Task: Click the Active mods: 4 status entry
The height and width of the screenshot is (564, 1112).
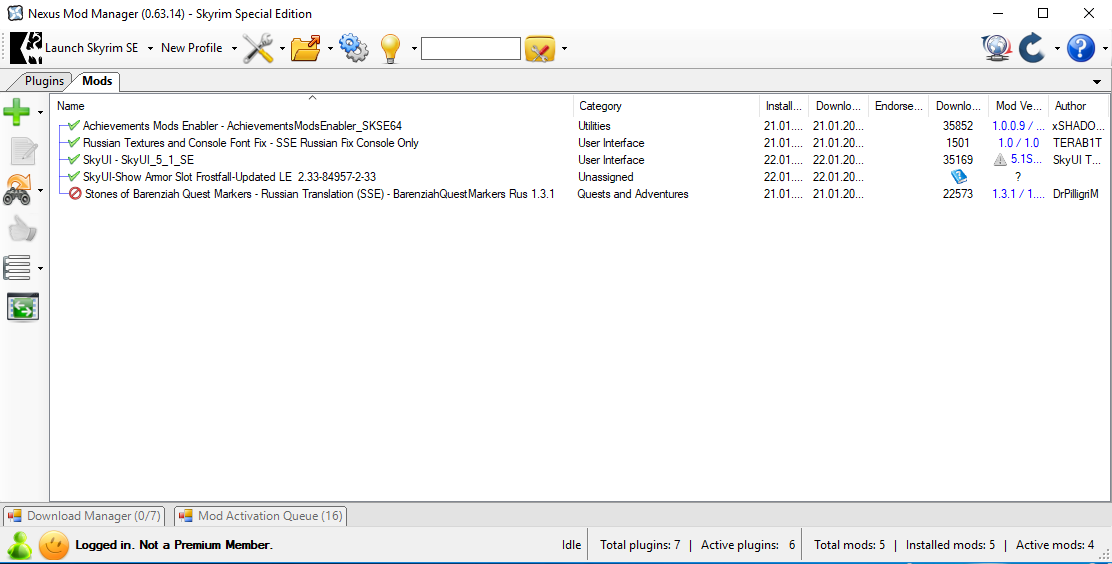Action: 1055,545
